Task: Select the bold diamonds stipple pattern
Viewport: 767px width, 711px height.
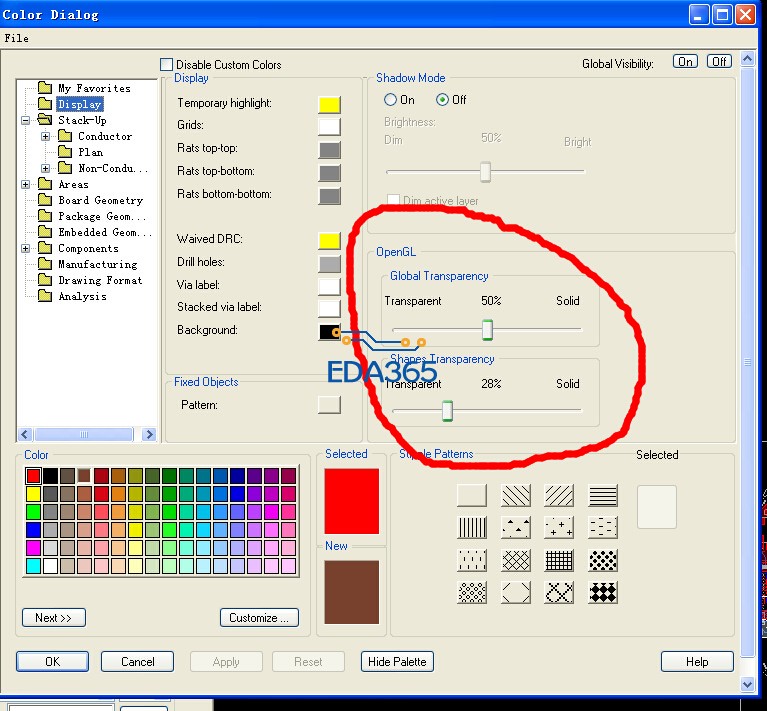Action: pos(603,592)
